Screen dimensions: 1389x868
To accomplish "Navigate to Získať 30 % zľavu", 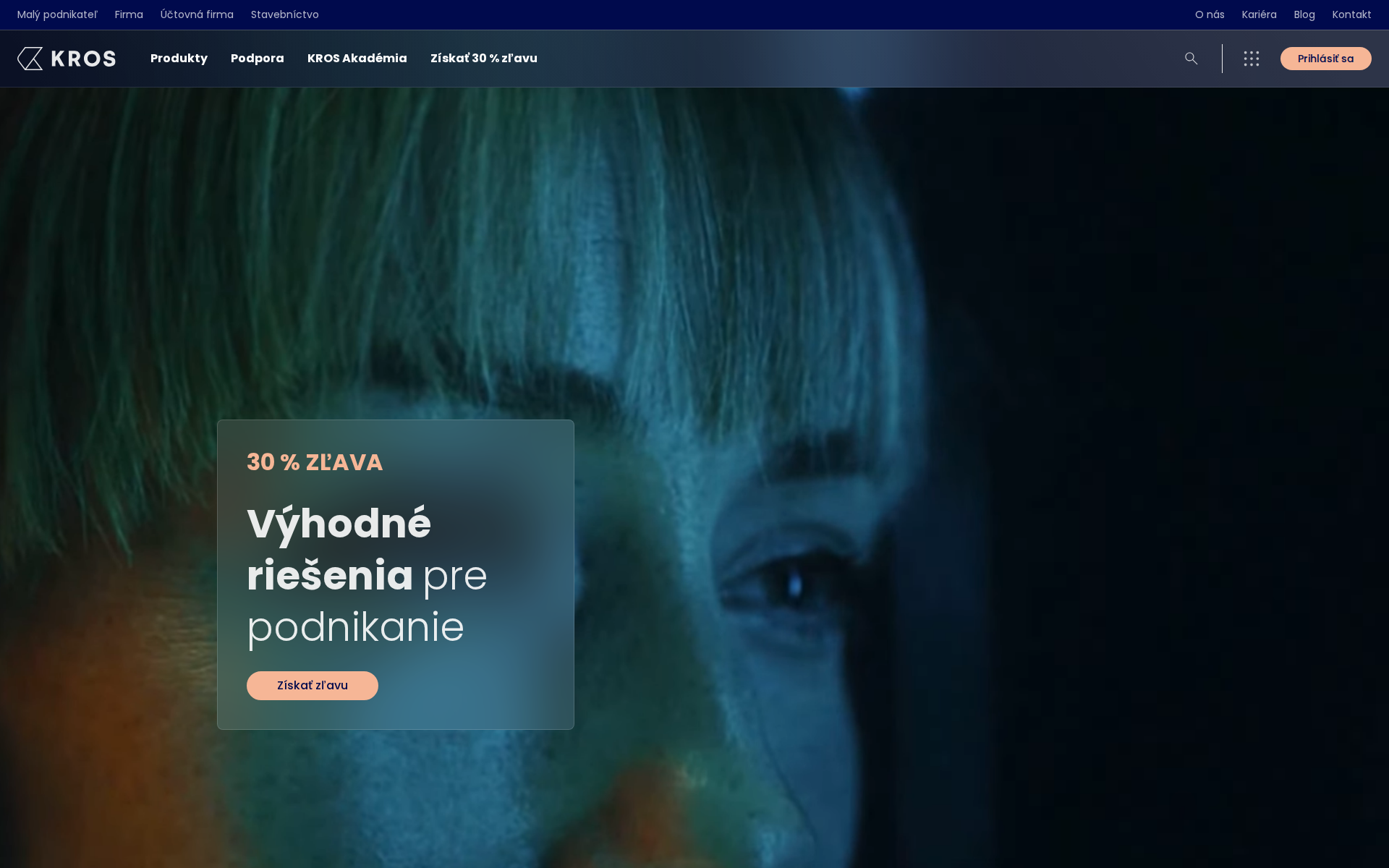I will coord(483,59).
